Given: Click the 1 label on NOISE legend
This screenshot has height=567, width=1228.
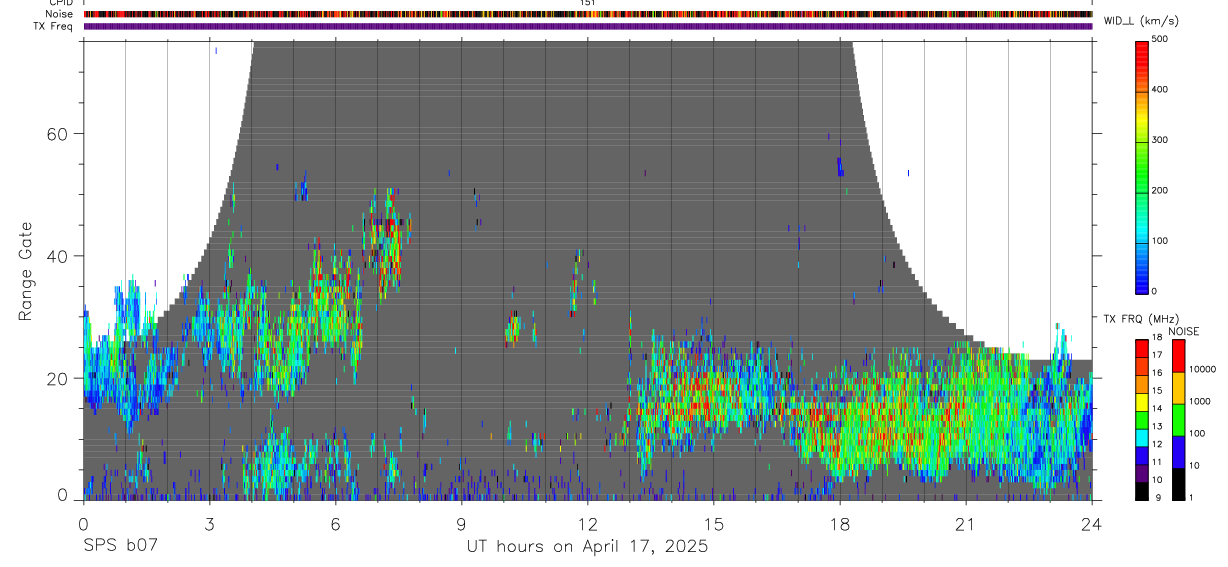Looking at the screenshot, I should [1193, 498].
